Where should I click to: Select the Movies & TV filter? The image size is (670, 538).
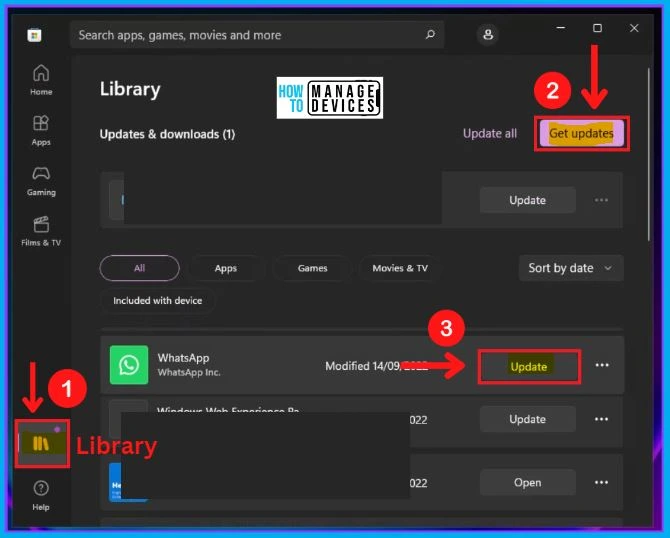click(400, 268)
